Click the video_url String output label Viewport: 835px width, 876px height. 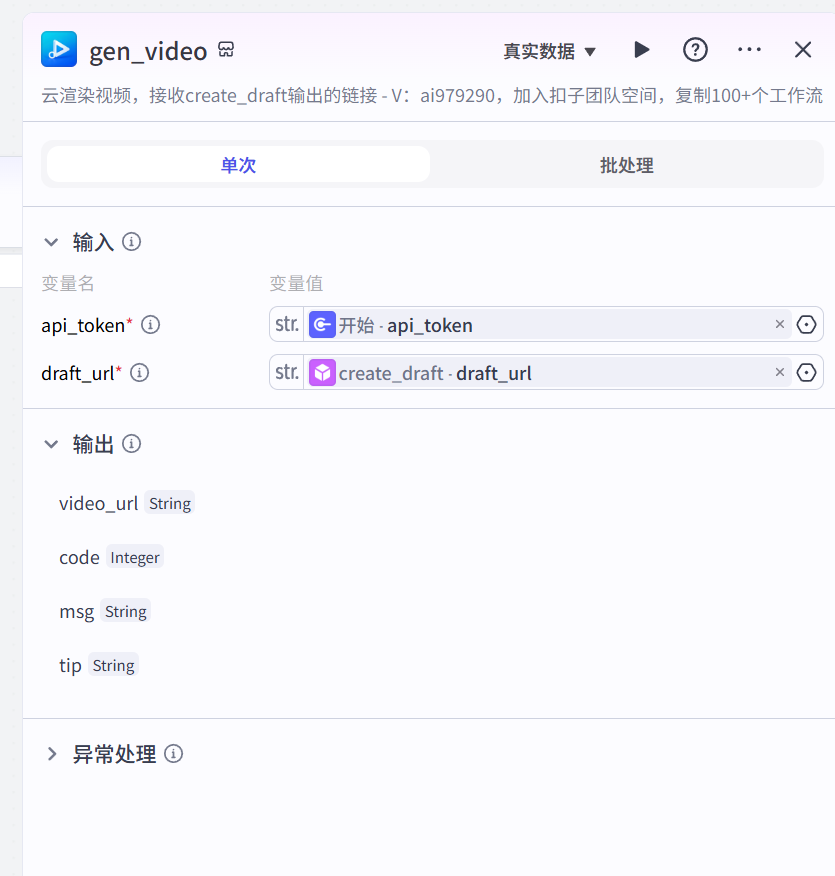coord(168,503)
